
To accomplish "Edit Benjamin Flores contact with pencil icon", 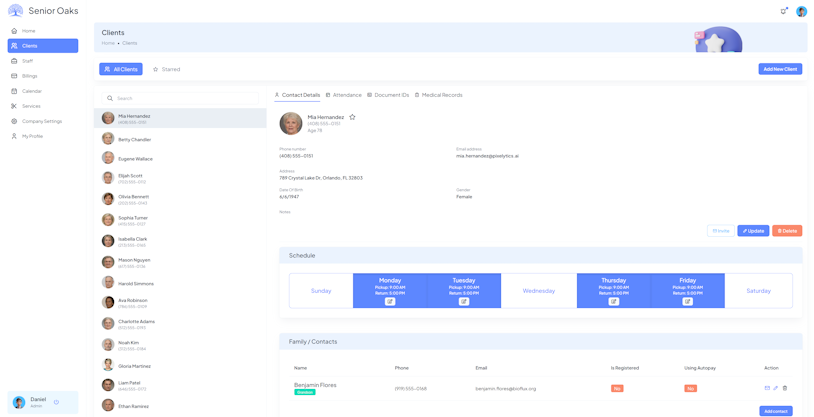I will tap(776, 388).
